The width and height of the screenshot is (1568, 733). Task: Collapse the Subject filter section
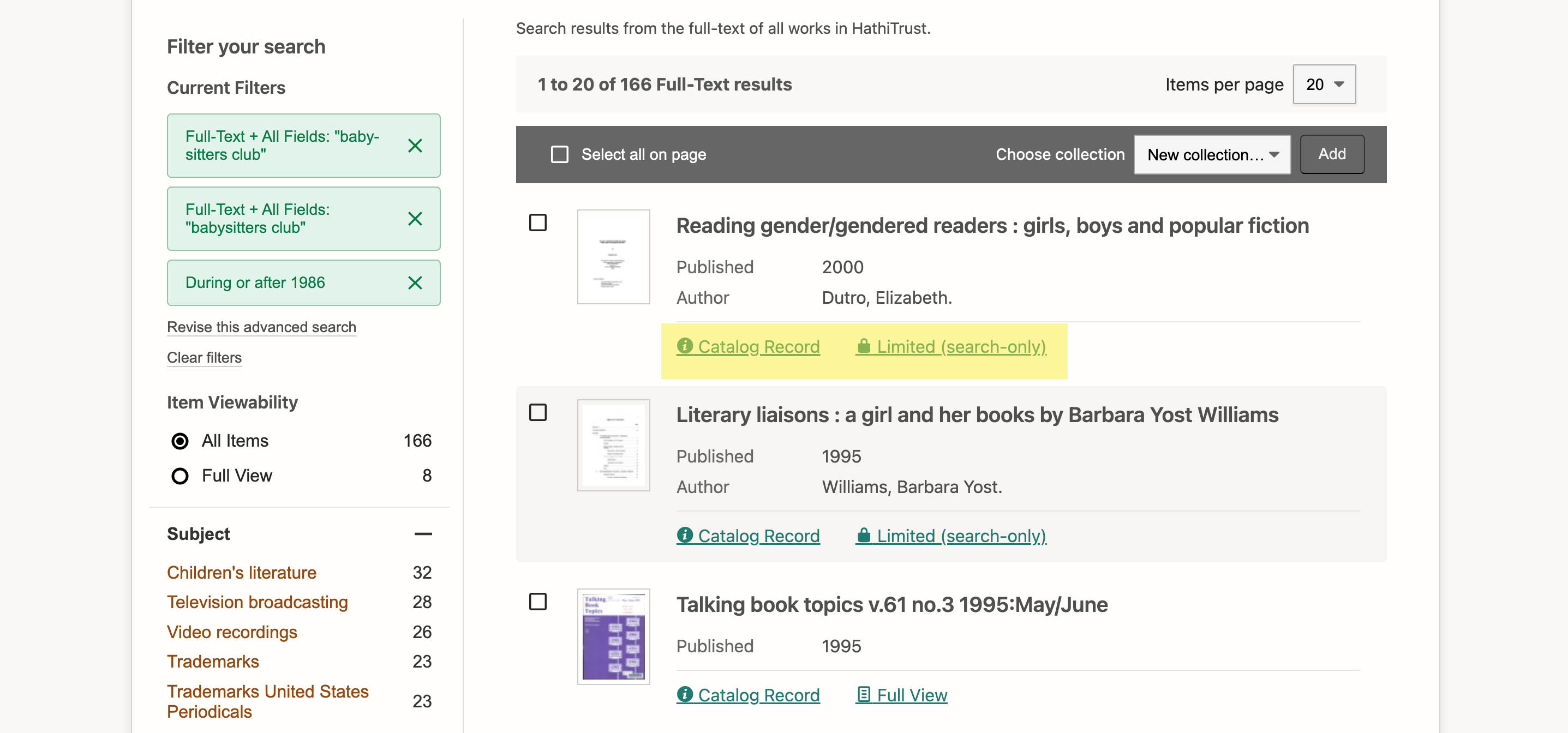[424, 533]
